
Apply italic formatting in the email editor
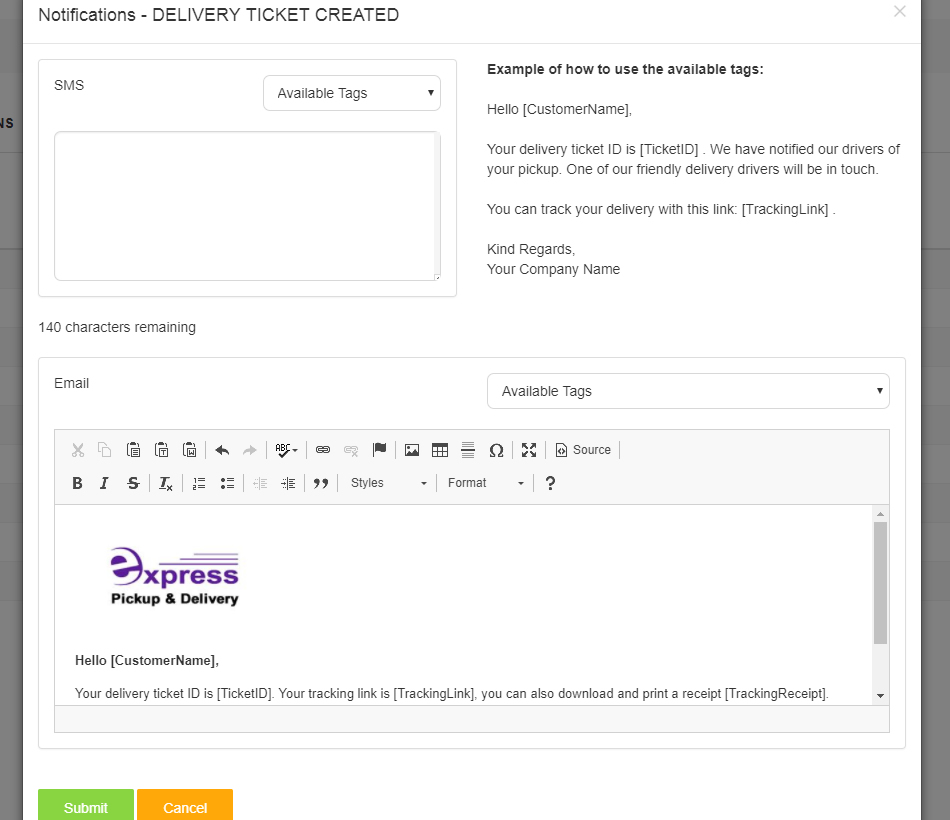(x=104, y=483)
